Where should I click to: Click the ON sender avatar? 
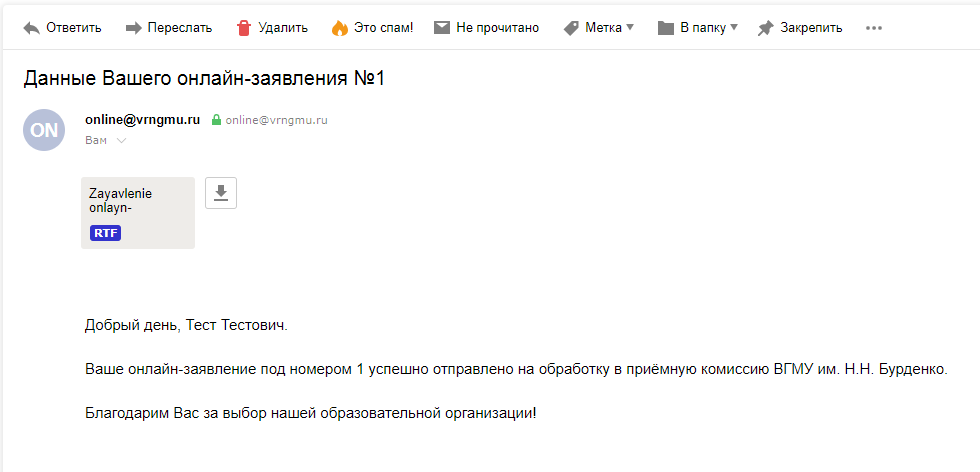click(x=44, y=130)
